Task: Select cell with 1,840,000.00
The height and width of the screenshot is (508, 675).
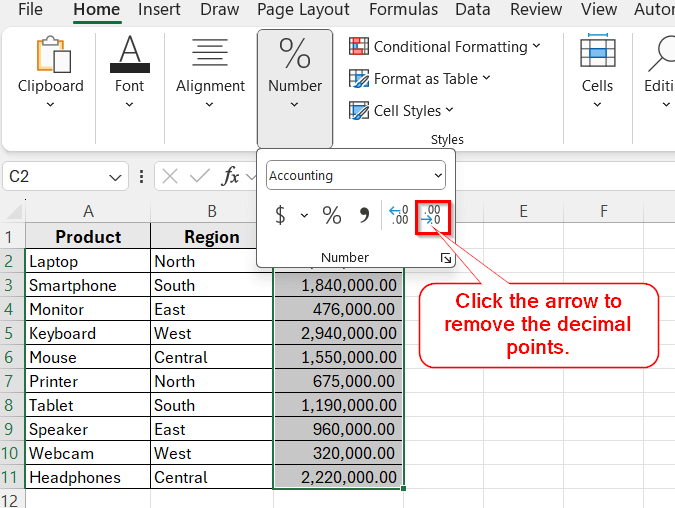Action: 338,285
